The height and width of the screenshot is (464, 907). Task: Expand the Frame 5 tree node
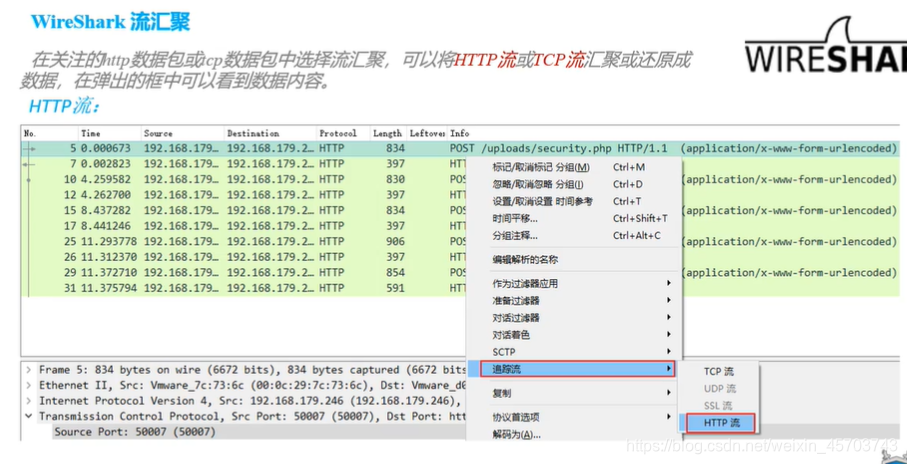pos(28,370)
